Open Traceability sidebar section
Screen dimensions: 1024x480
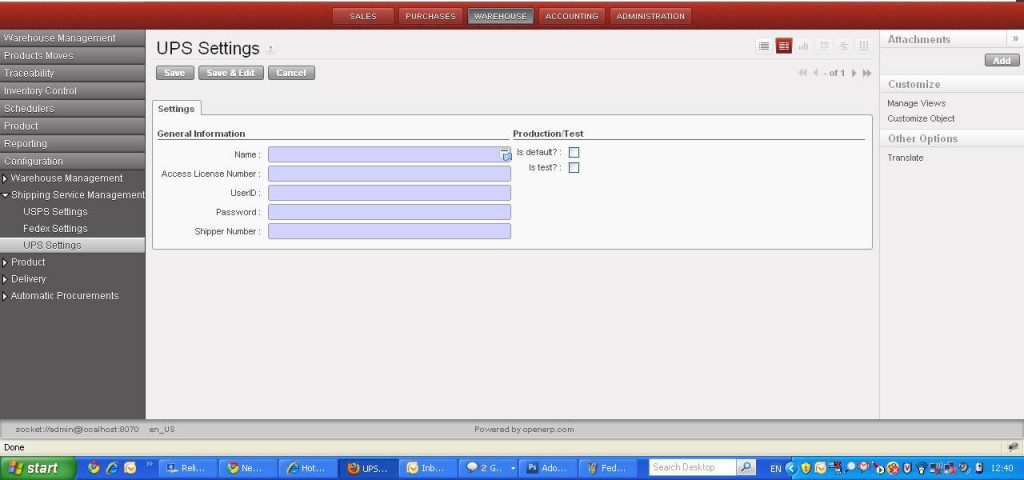click(72, 73)
